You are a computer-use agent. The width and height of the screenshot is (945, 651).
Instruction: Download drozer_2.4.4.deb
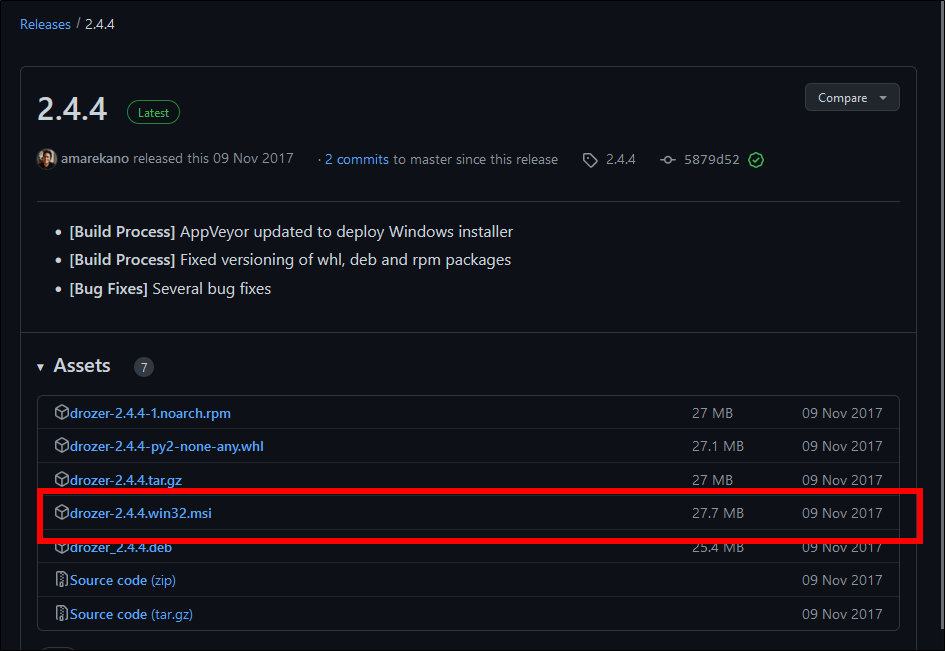pos(121,547)
